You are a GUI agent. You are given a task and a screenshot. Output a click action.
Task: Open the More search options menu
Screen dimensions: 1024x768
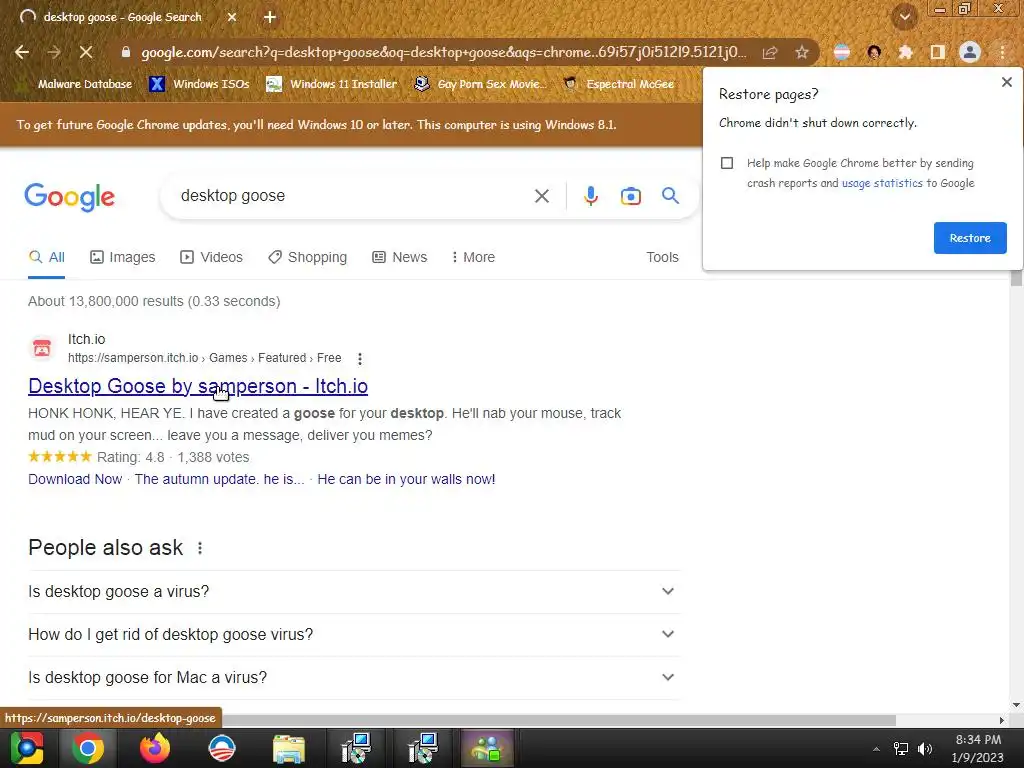(x=473, y=257)
